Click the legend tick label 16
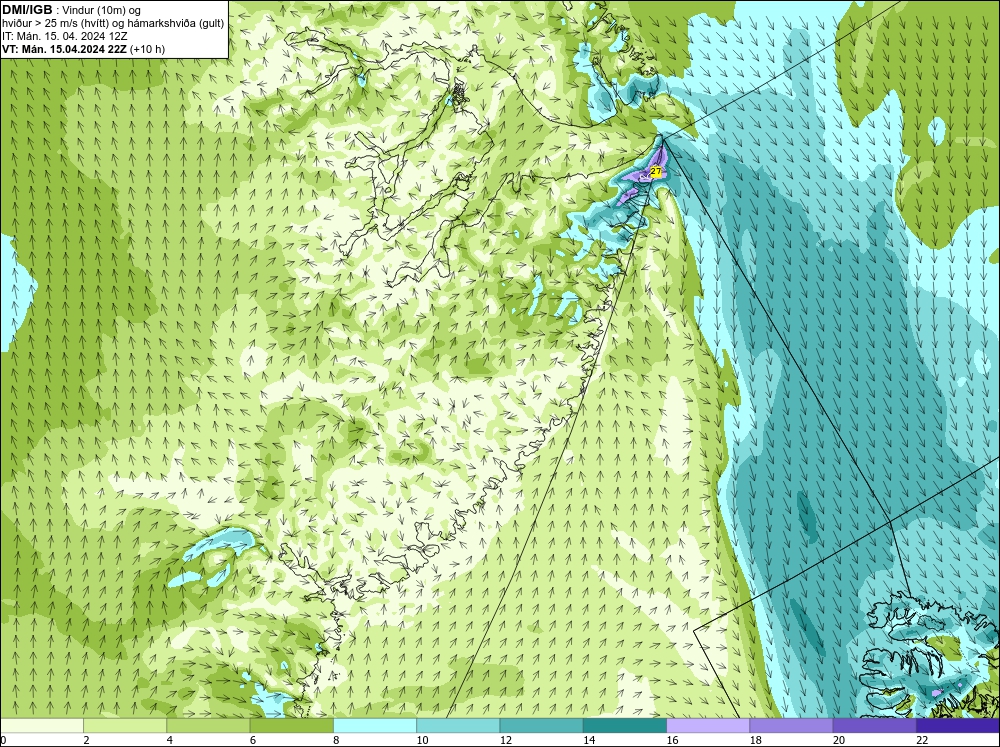The height and width of the screenshot is (747, 1000). [672, 740]
